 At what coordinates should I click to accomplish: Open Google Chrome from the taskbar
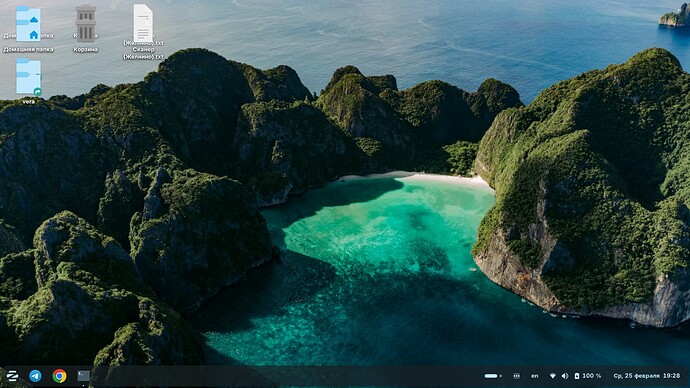[x=59, y=376]
